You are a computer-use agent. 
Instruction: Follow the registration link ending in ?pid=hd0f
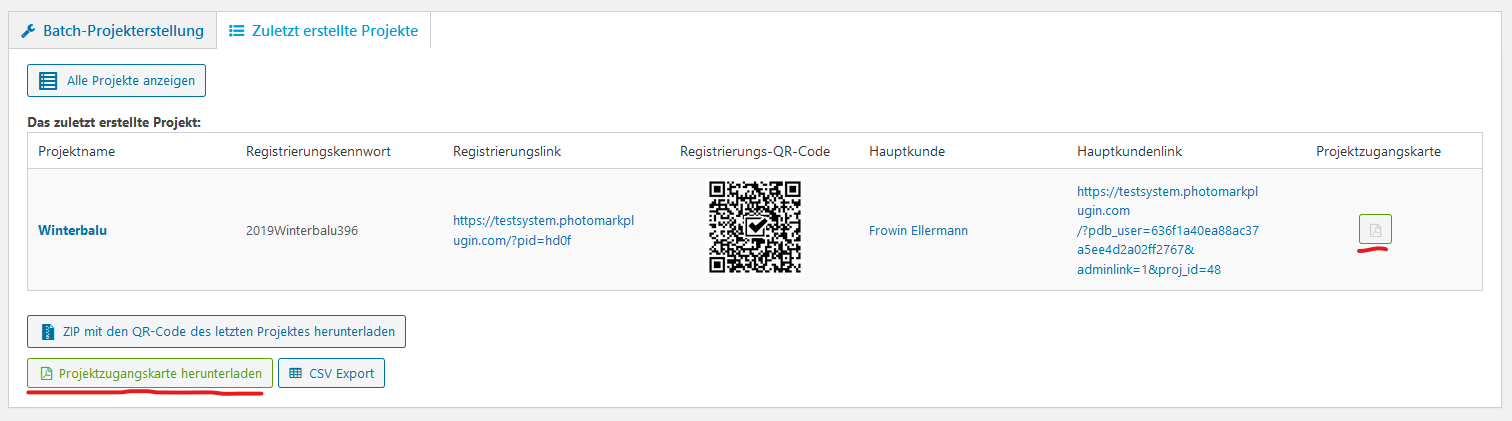(x=543, y=230)
